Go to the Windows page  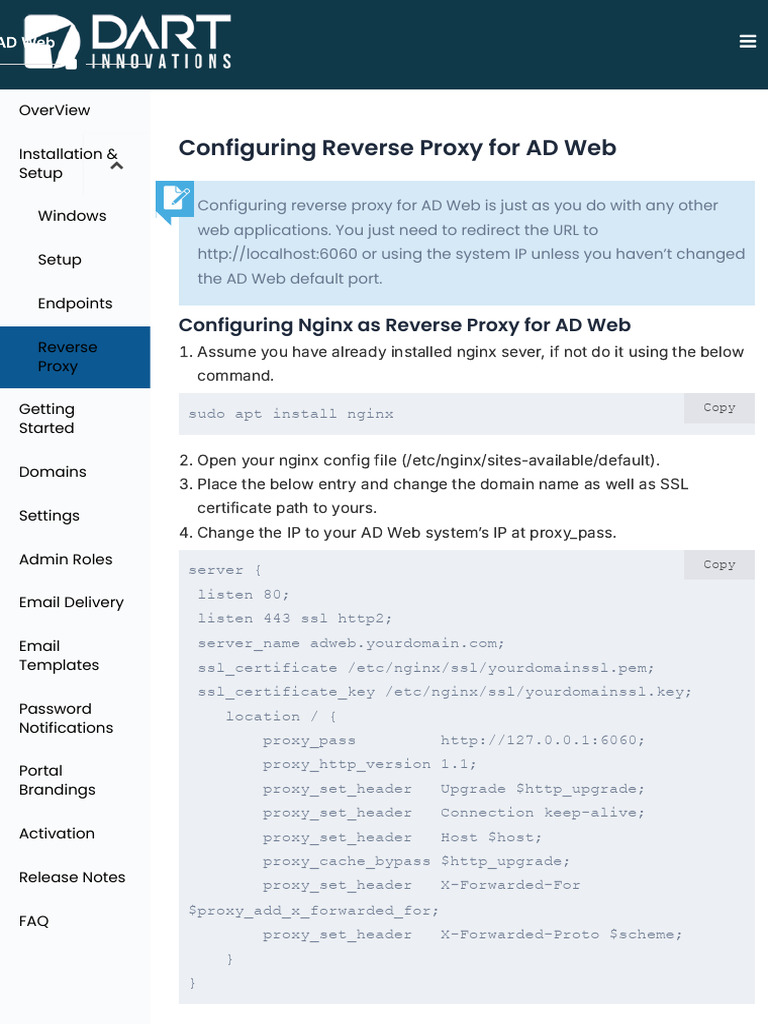(x=72, y=216)
